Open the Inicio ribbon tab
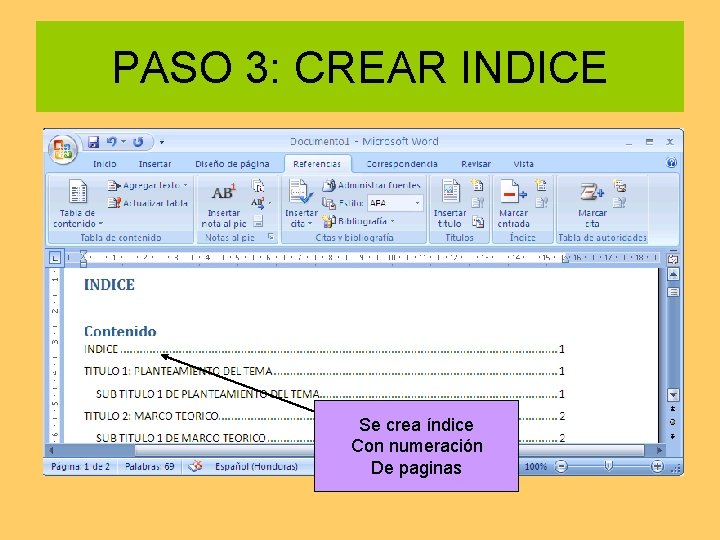The height and width of the screenshot is (540, 720). click(x=105, y=164)
